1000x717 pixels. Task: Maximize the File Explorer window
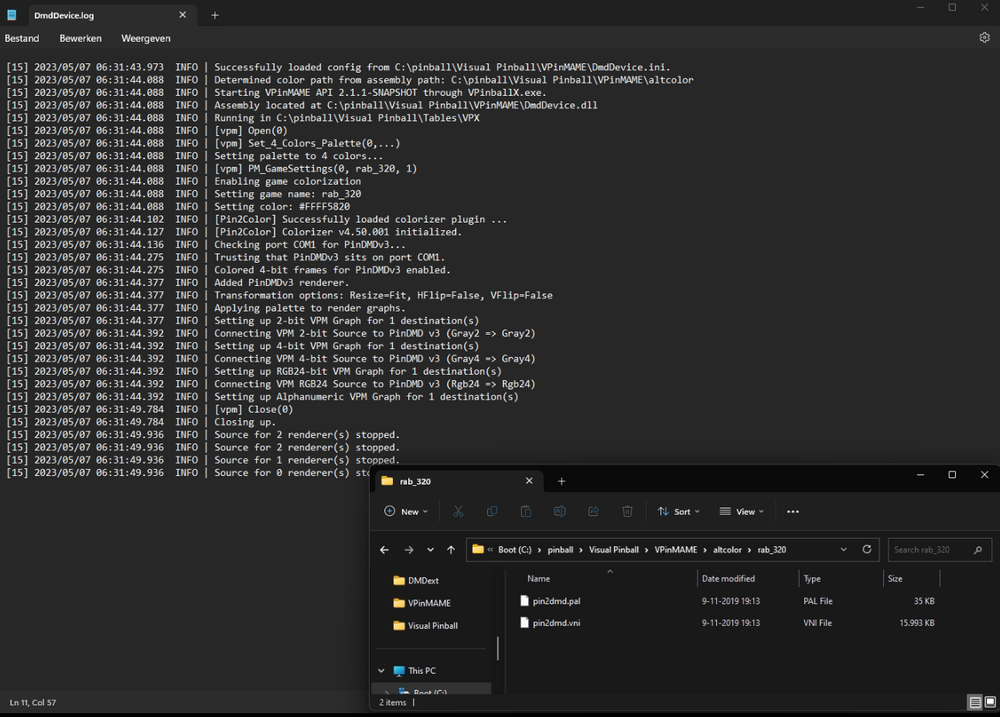point(952,475)
